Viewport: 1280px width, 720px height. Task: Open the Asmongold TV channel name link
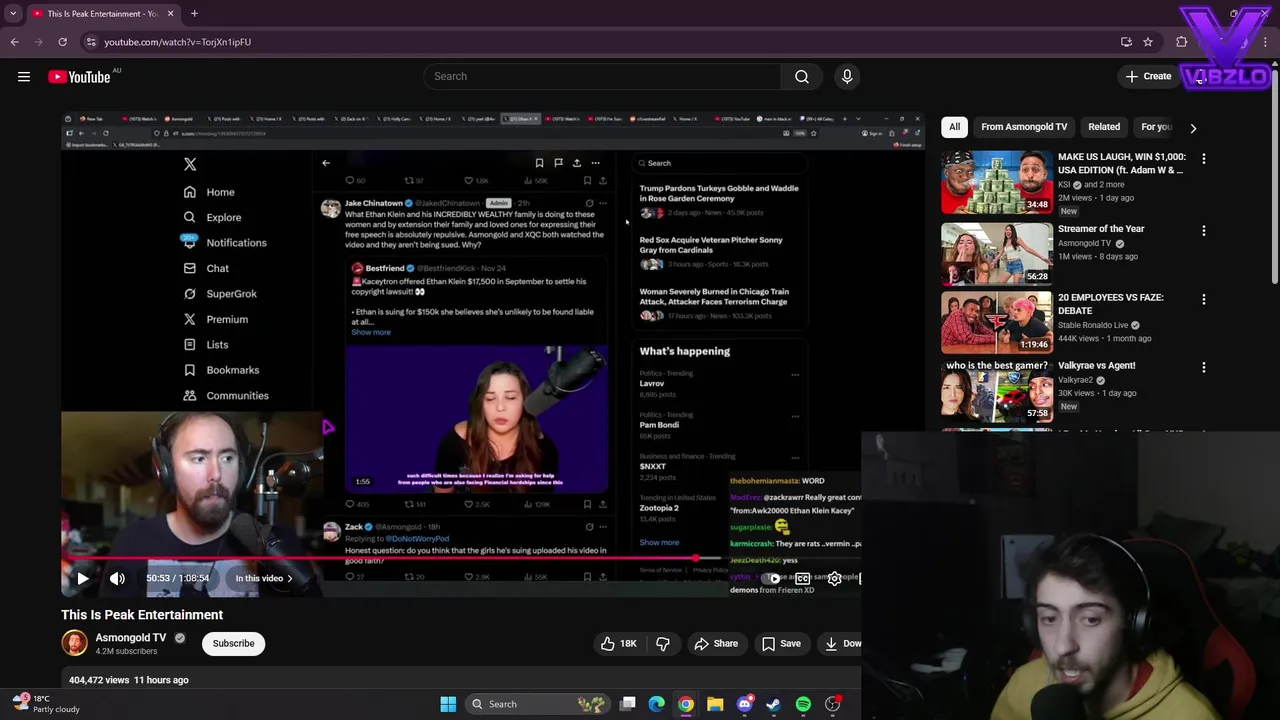[x=131, y=637]
